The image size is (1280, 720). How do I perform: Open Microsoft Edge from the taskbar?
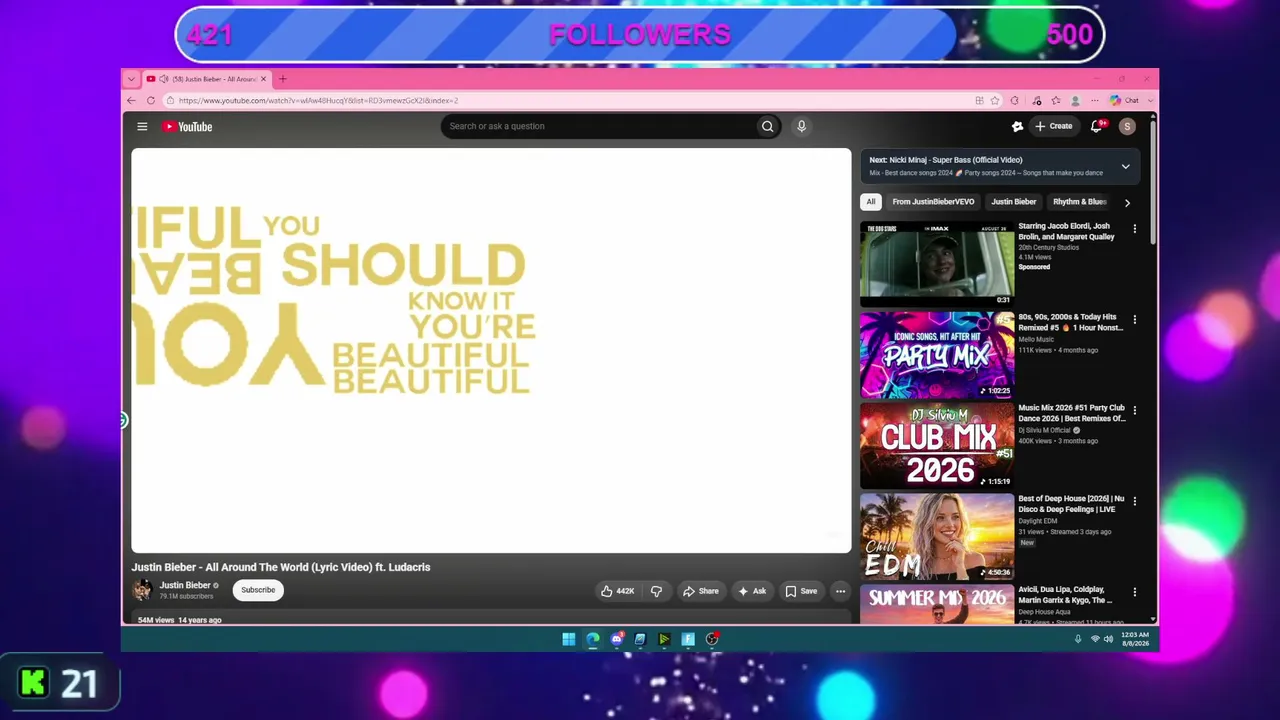(593, 639)
